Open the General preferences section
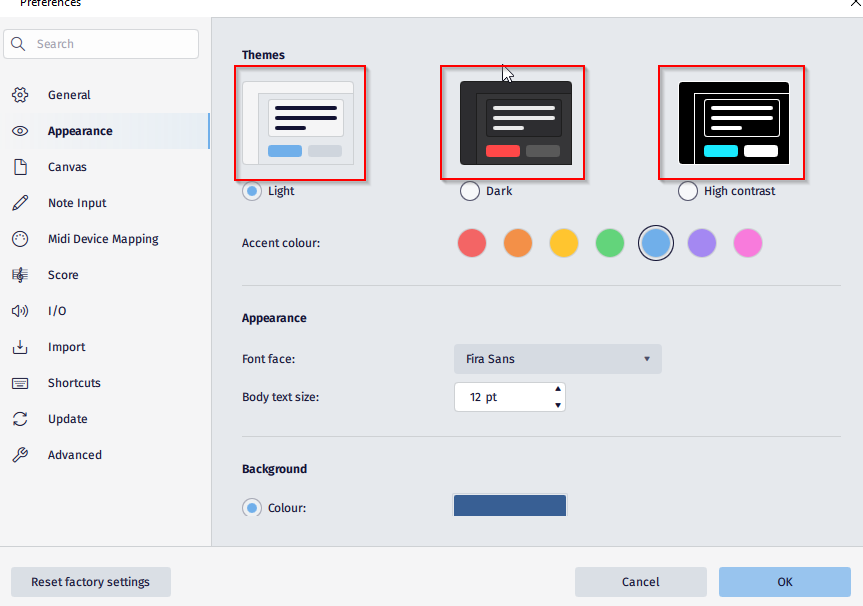 click(70, 94)
